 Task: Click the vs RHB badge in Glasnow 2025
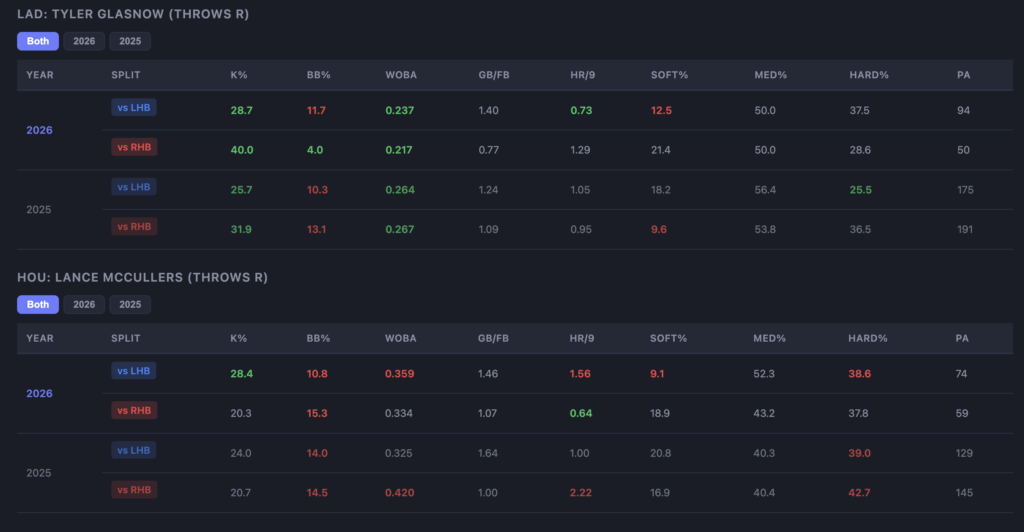coord(134,227)
